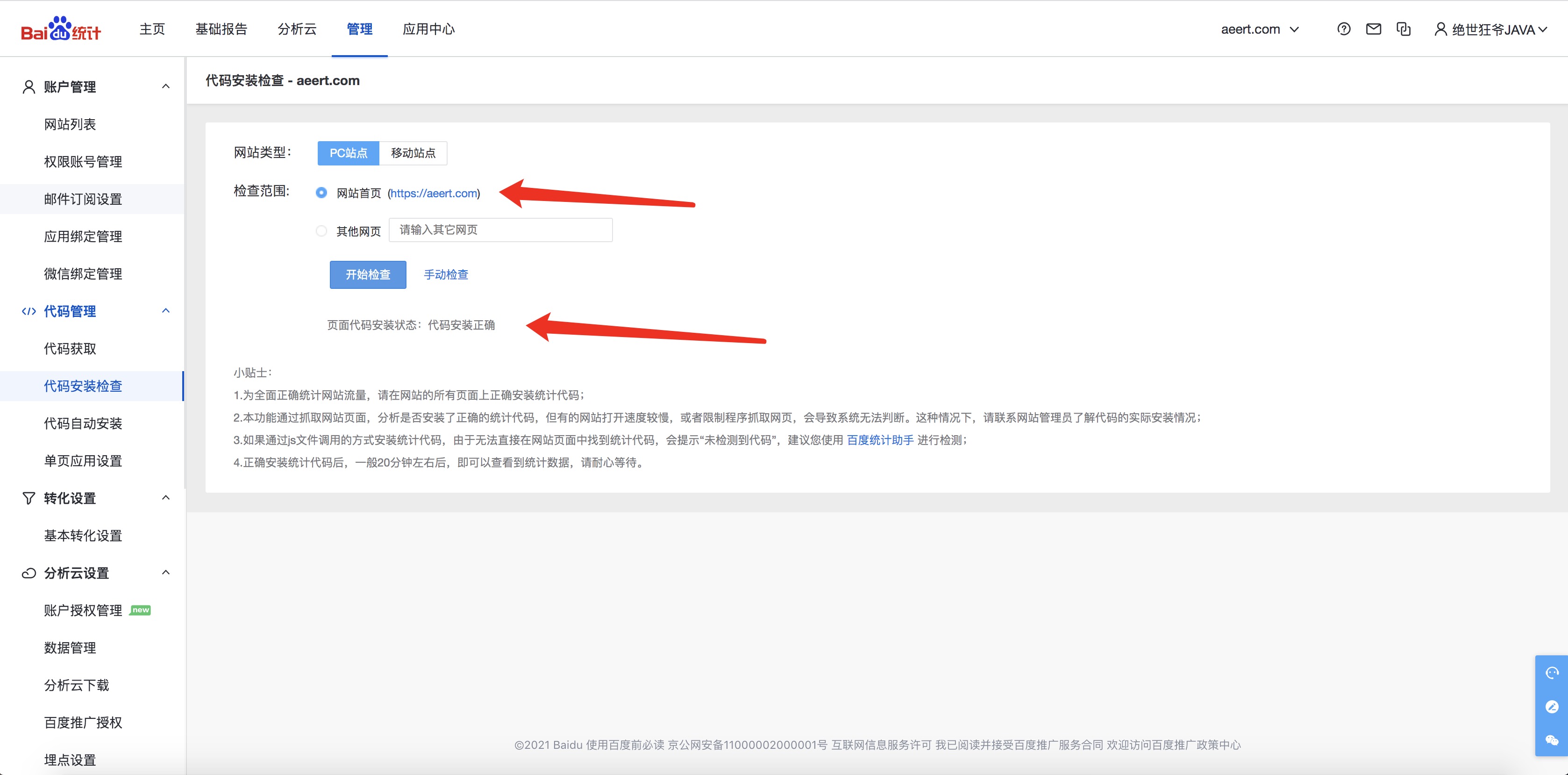Viewport: 1568px width, 775px height.
Task: Open 代码获取 in sidebar
Action: coord(70,349)
